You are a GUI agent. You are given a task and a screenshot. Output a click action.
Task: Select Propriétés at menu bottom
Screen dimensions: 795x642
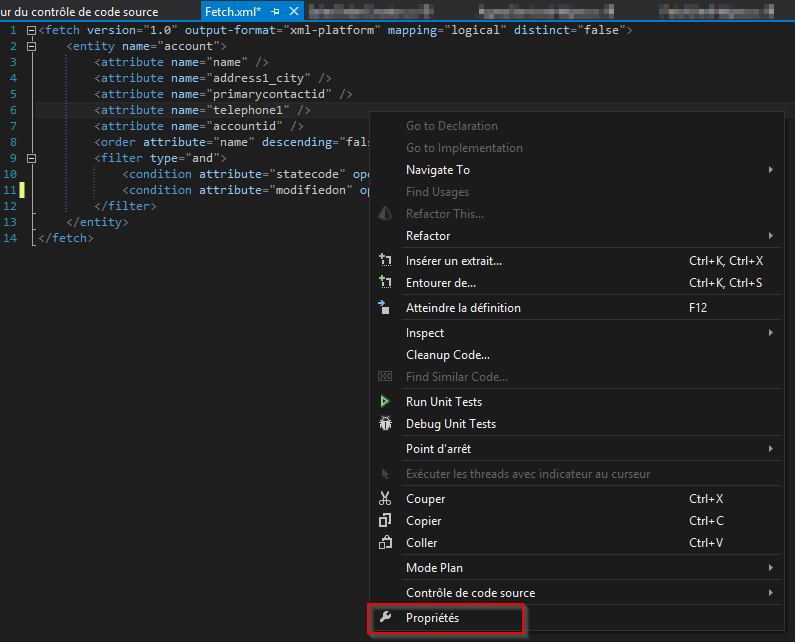coord(576,618)
